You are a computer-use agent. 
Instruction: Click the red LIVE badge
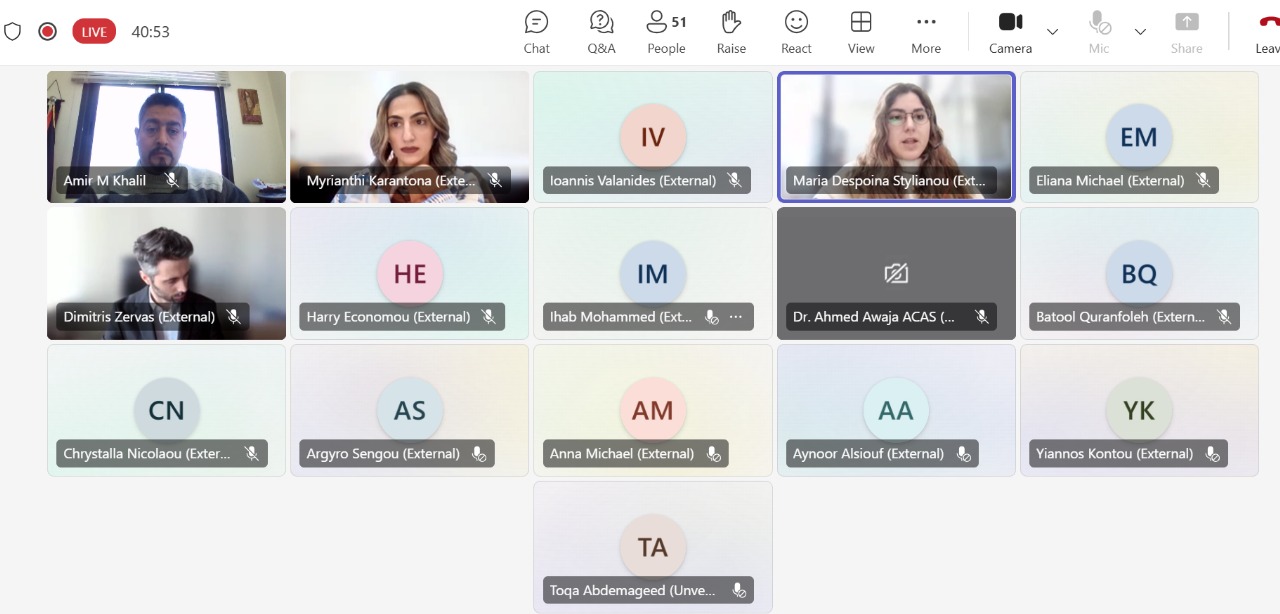coord(94,32)
